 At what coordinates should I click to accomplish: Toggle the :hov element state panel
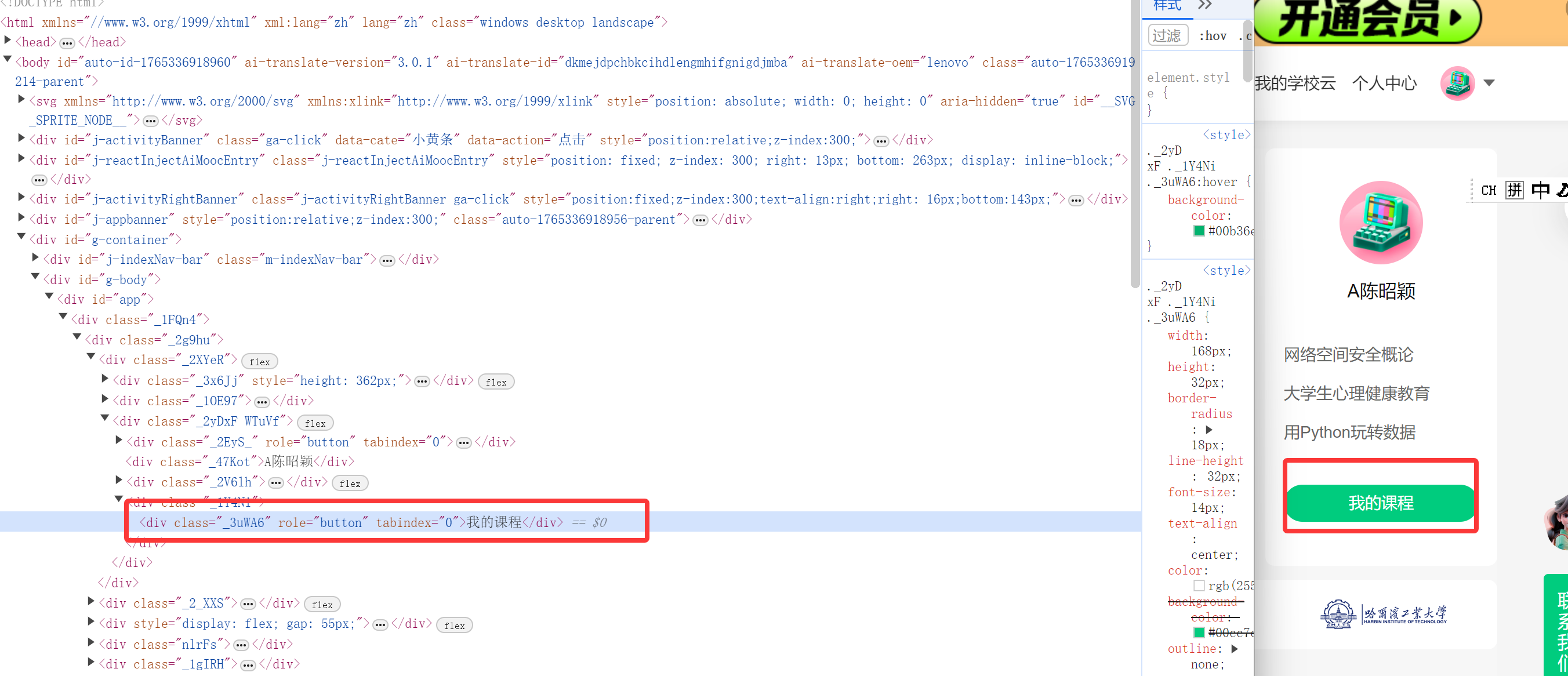tap(1213, 36)
